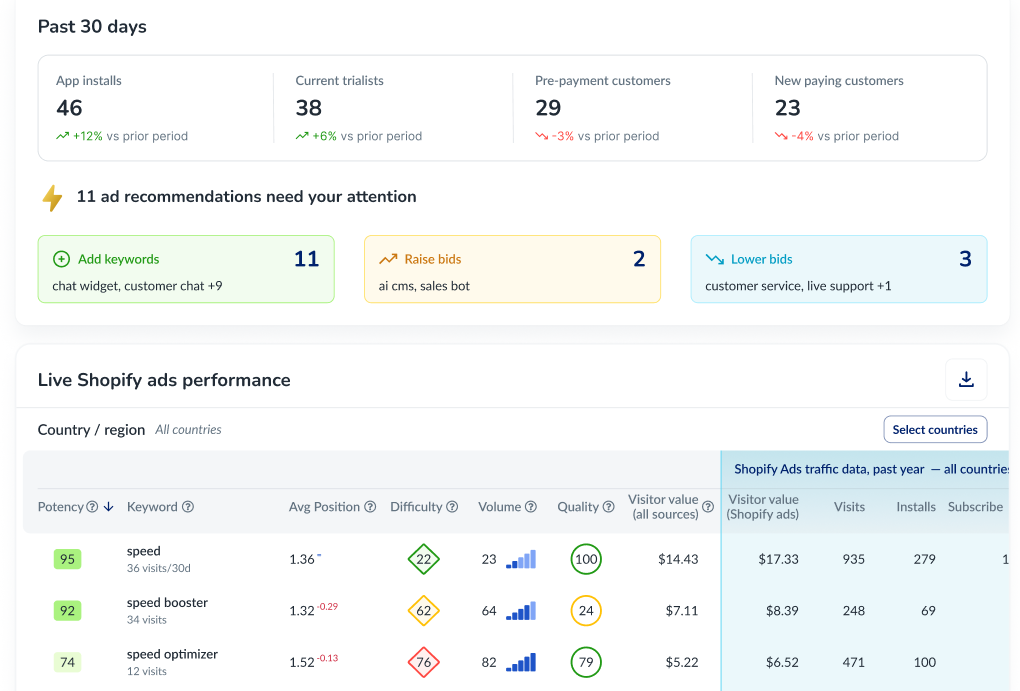The image size is (1020, 691).
Task: Click avg position 1.36 value
Action: click(x=302, y=560)
